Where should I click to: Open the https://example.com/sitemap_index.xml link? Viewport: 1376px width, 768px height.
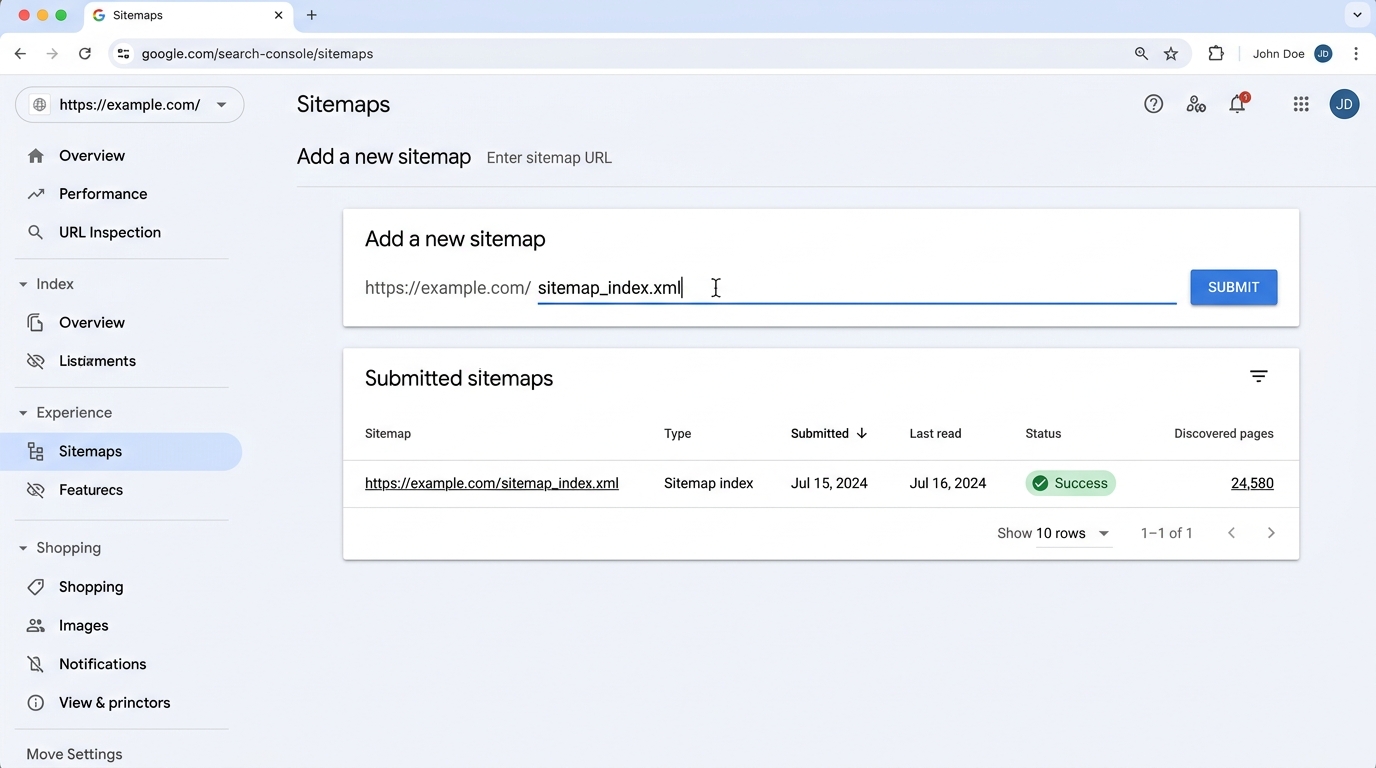(492, 483)
